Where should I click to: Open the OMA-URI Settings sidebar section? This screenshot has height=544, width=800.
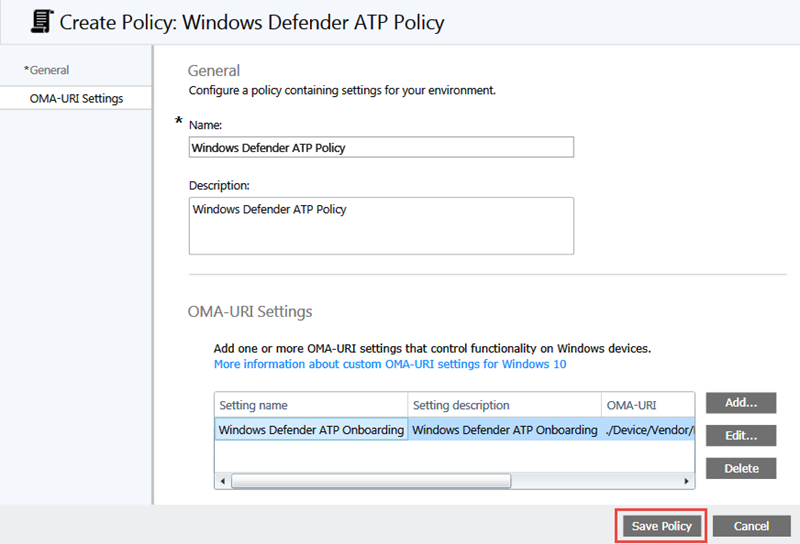[x=76, y=98]
